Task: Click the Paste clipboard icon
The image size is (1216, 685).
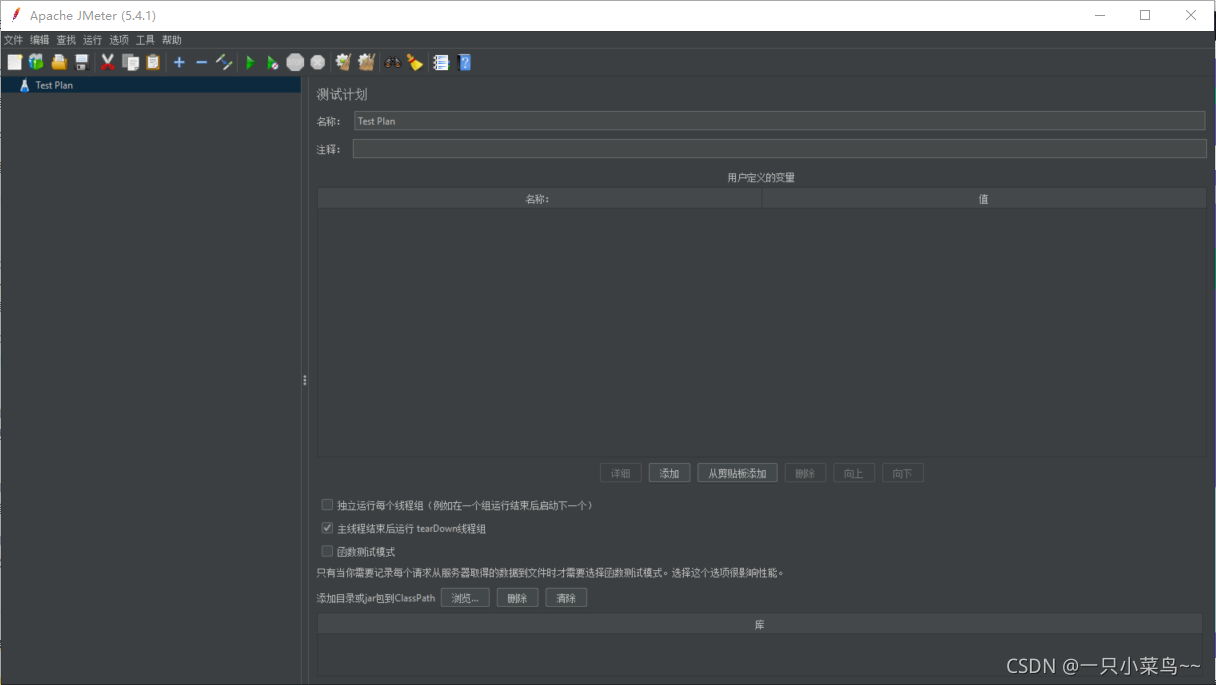Action: pos(153,62)
